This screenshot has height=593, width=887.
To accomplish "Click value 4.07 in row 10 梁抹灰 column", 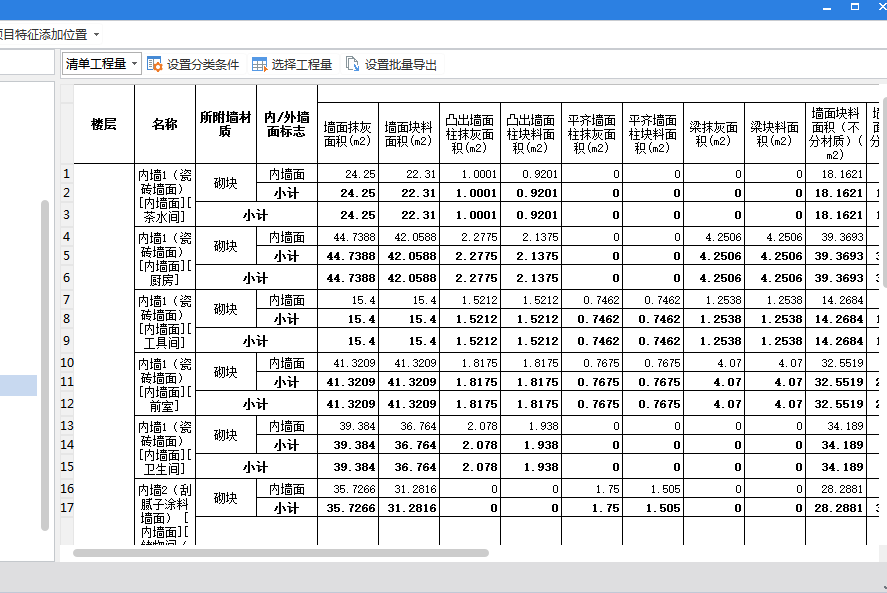I will point(714,363).
